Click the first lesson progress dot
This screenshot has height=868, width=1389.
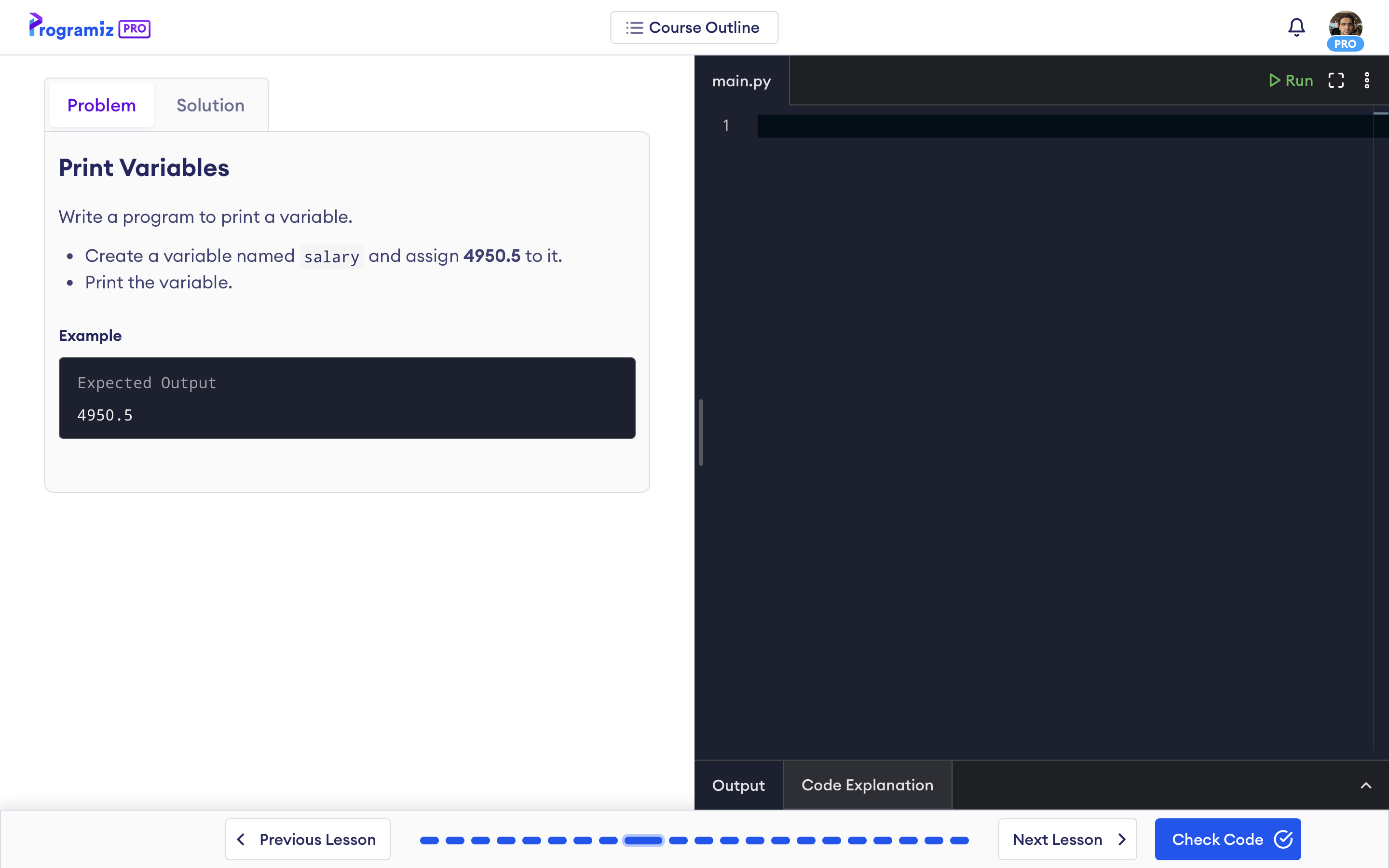(x=429, y=841)
